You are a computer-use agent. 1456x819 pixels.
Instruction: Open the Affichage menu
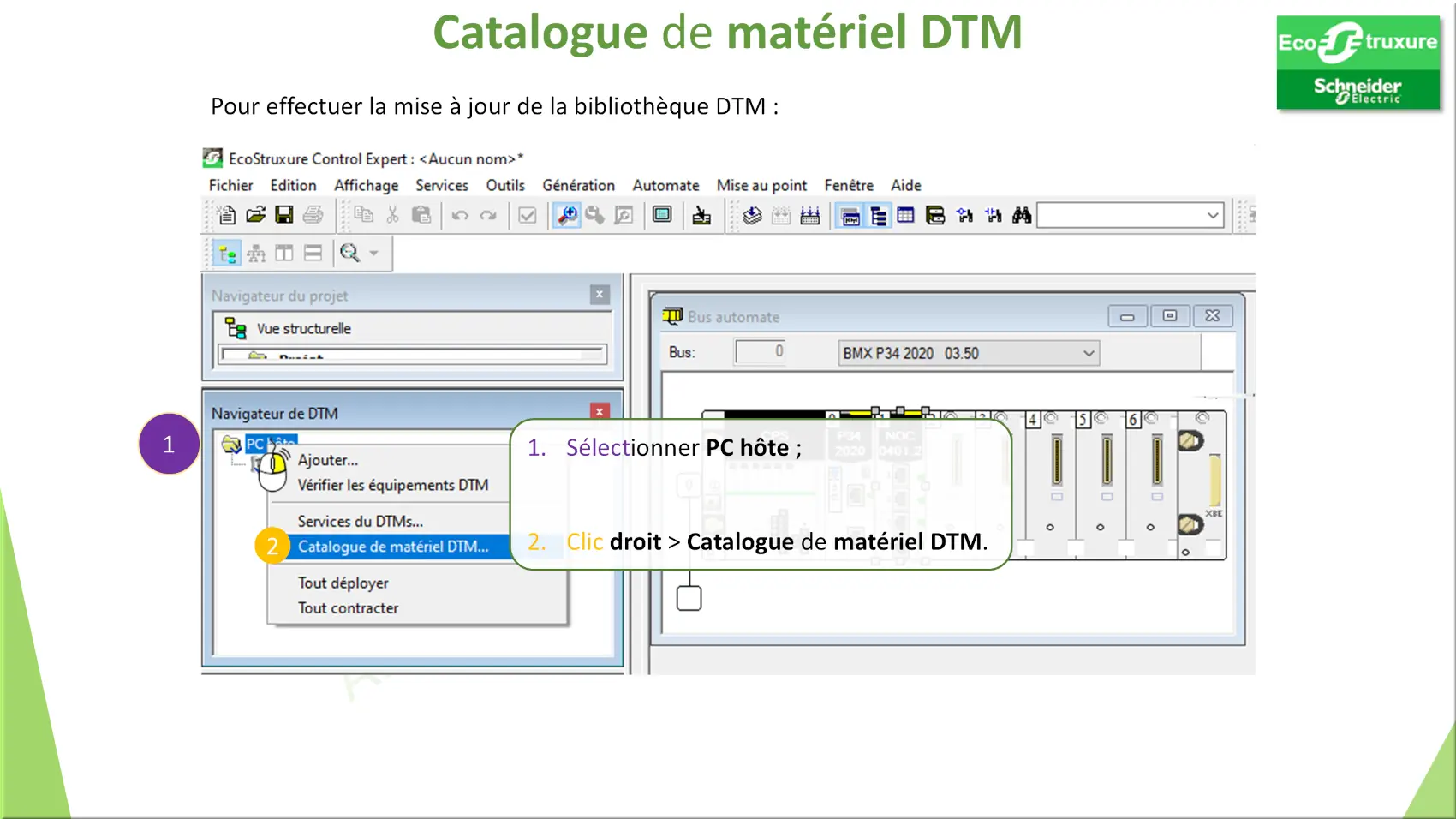[366, 185]
